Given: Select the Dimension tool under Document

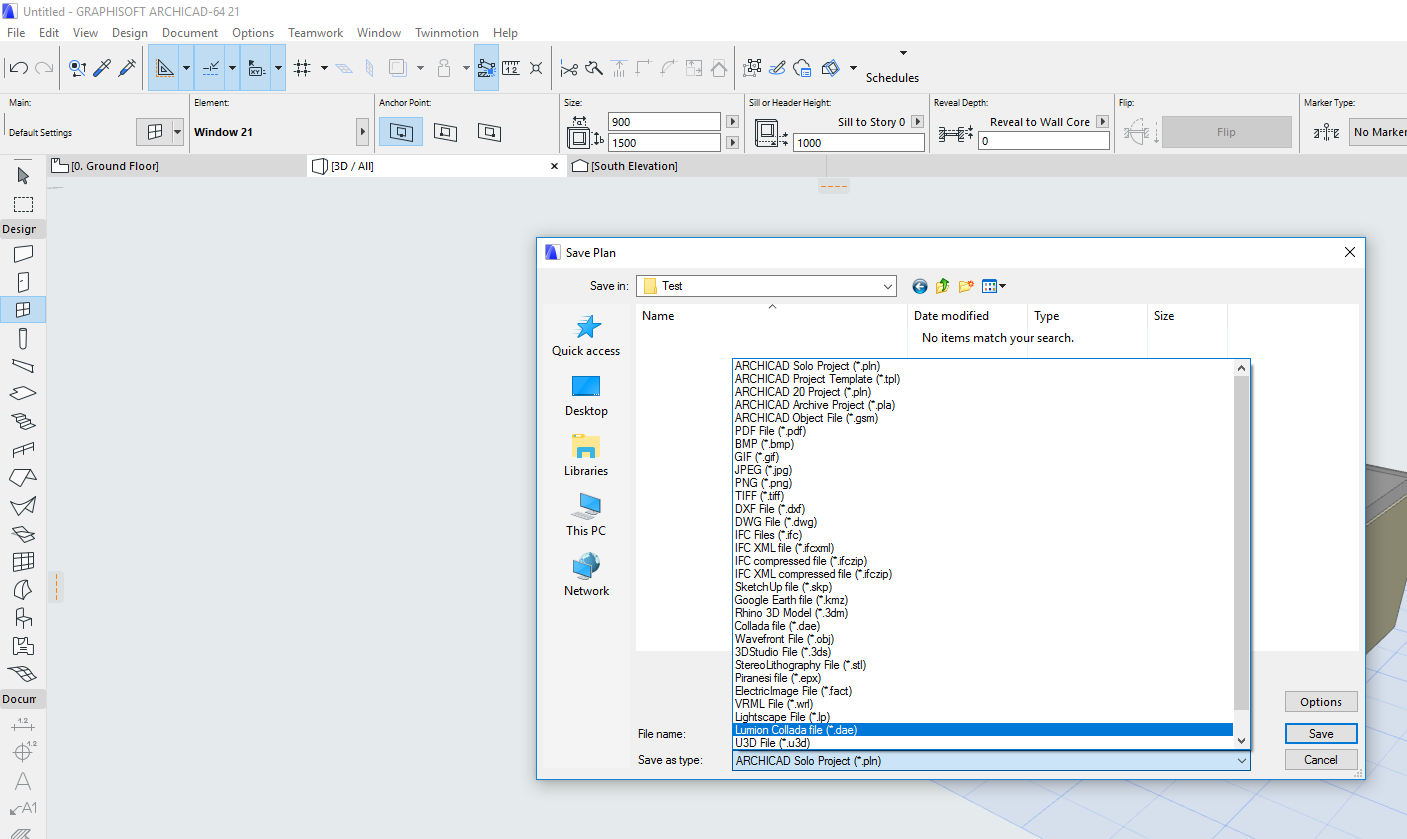Looking at the screenshot, I should [x=23, y=724].
